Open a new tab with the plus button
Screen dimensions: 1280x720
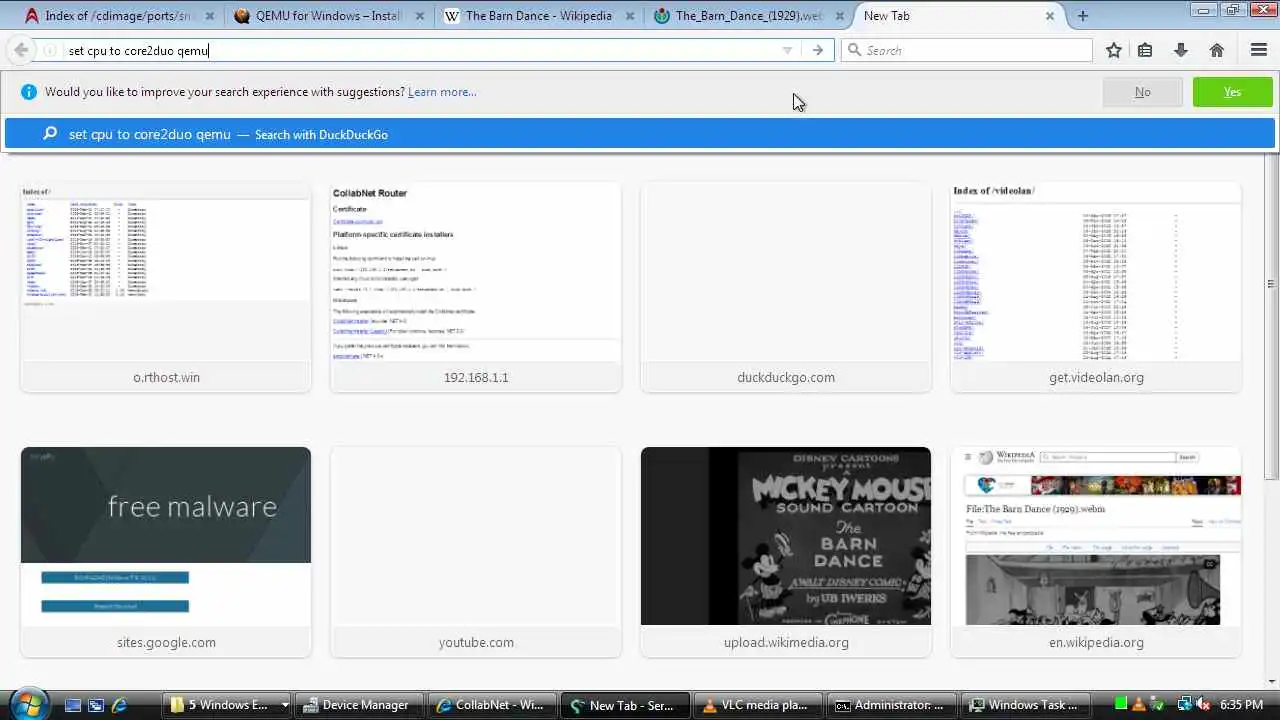coord(1082,16)
